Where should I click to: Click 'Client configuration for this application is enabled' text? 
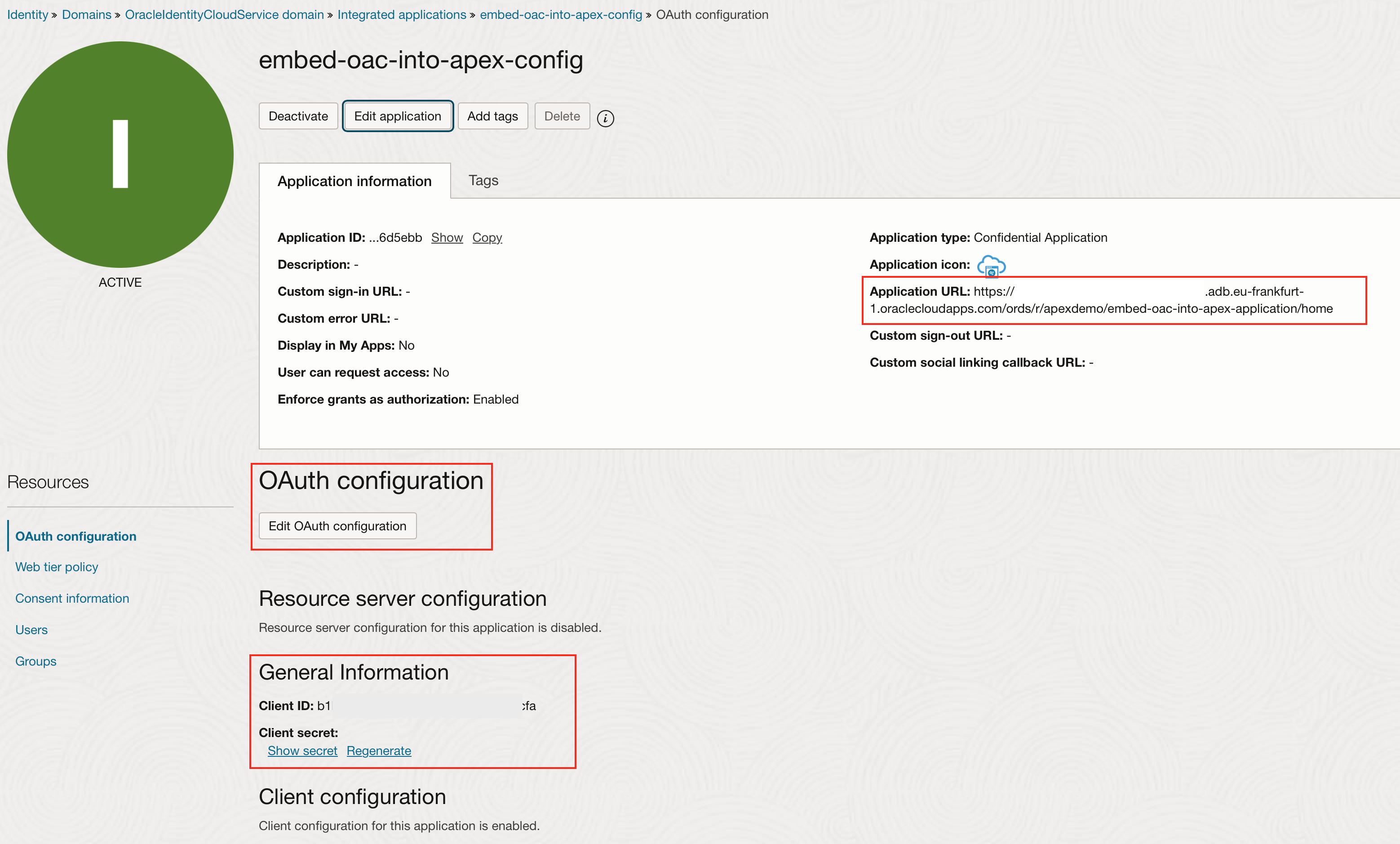coord(399,826)
